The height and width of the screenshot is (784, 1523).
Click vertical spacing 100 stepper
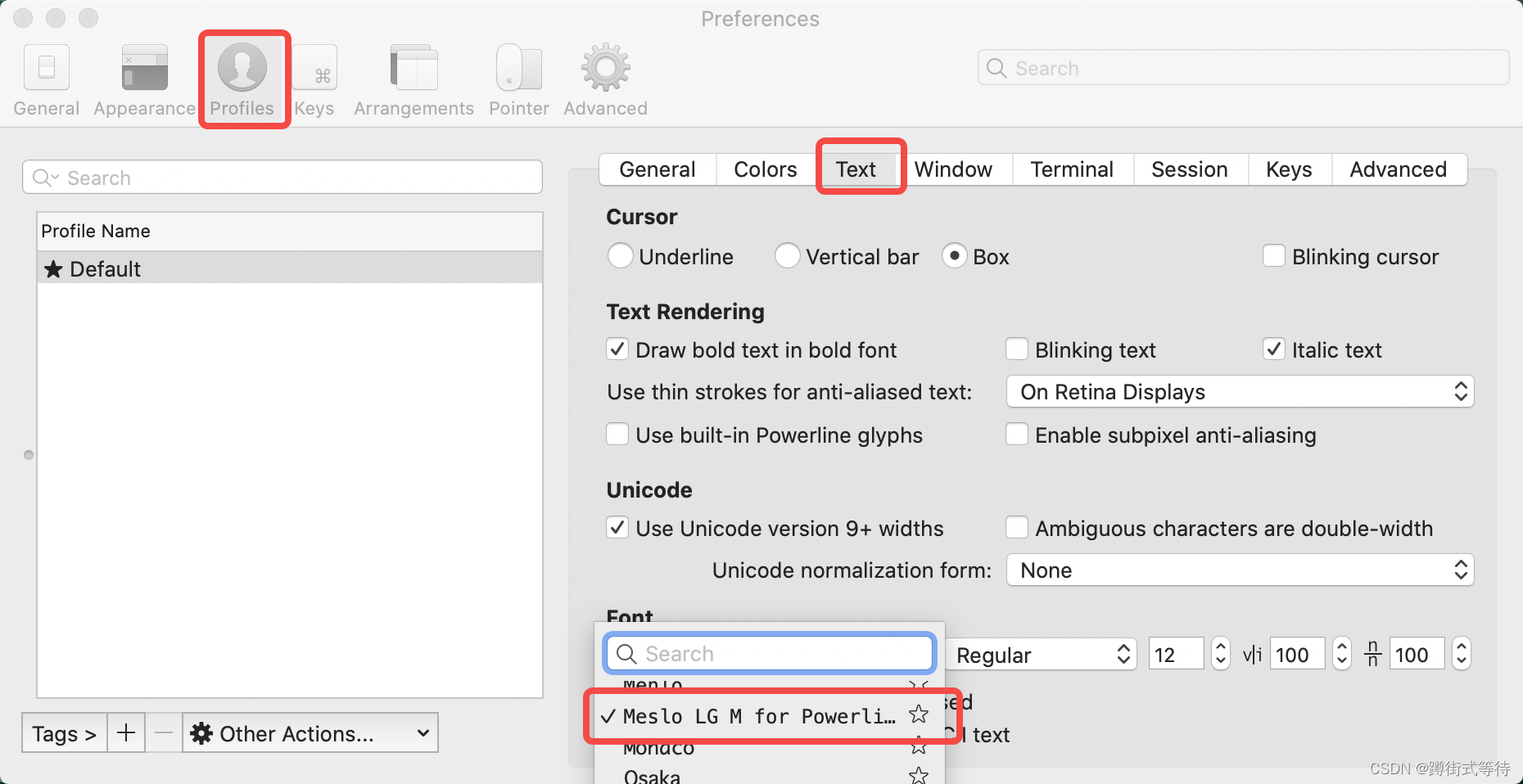coord(1462,654)
